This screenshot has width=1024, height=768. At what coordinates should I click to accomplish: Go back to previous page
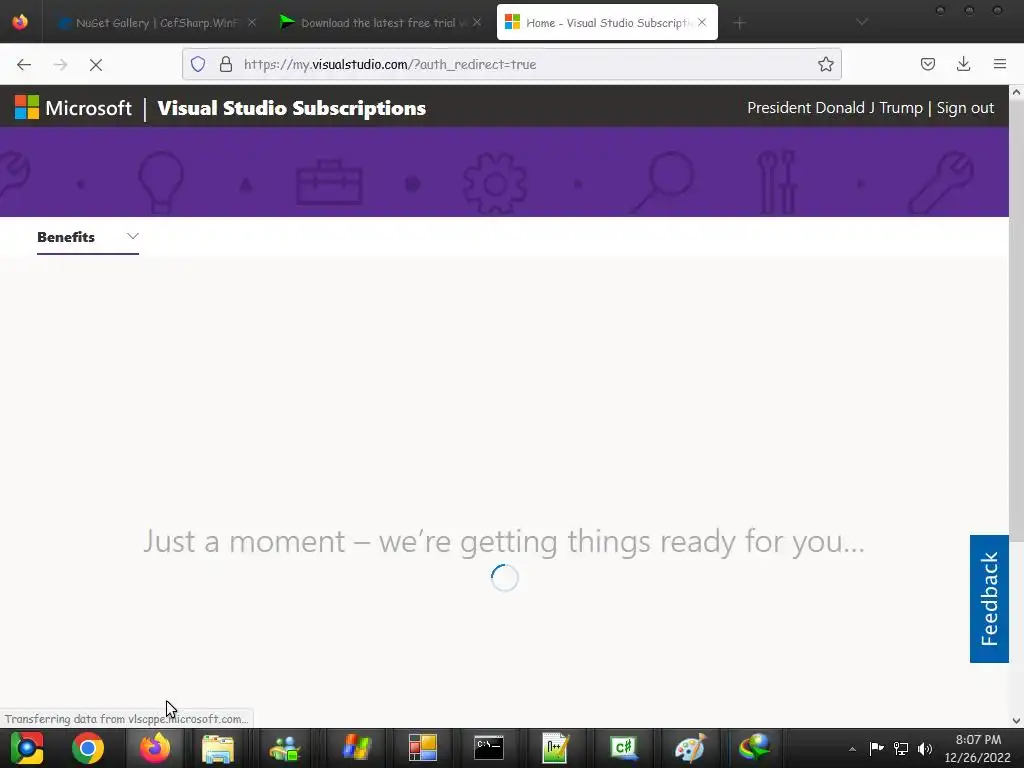click(24, 64)
